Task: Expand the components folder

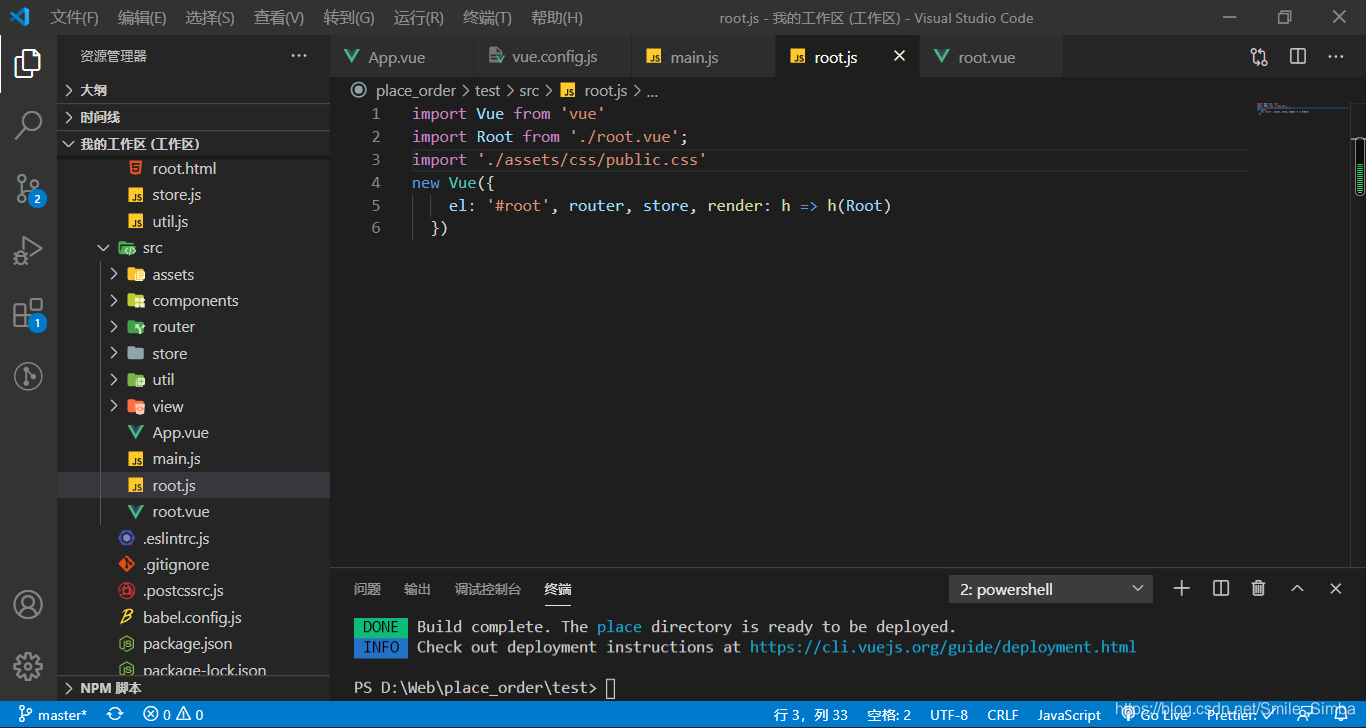Action: click(193, 301)
